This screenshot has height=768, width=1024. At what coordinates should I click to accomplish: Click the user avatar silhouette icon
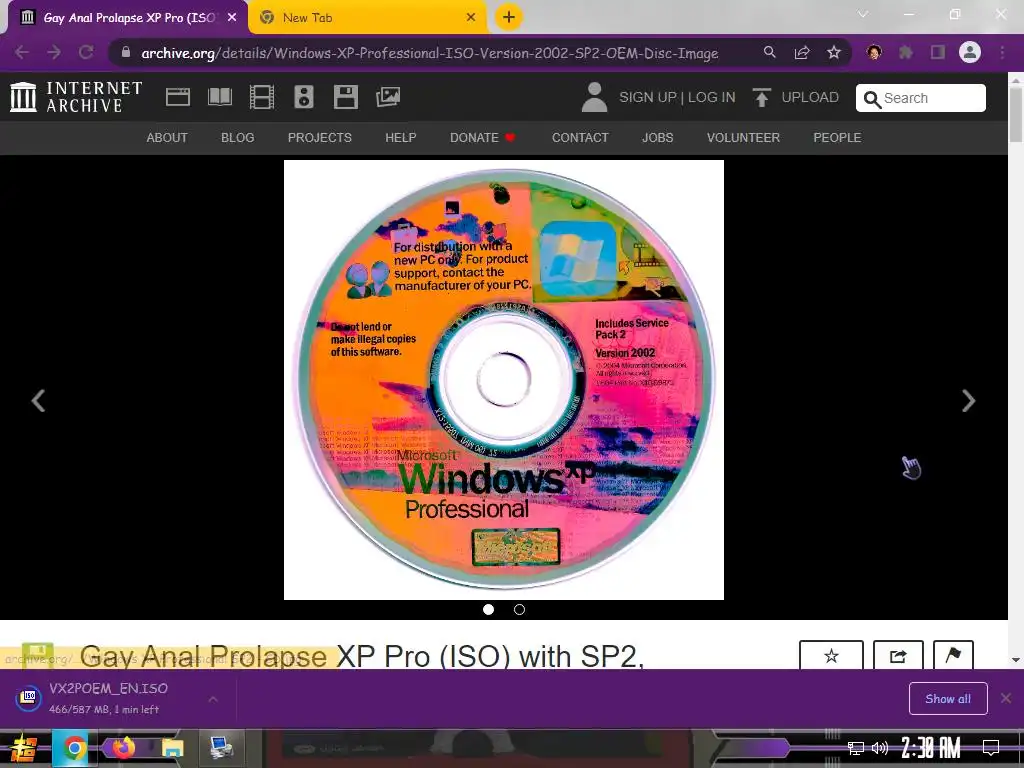coord(594,97)
